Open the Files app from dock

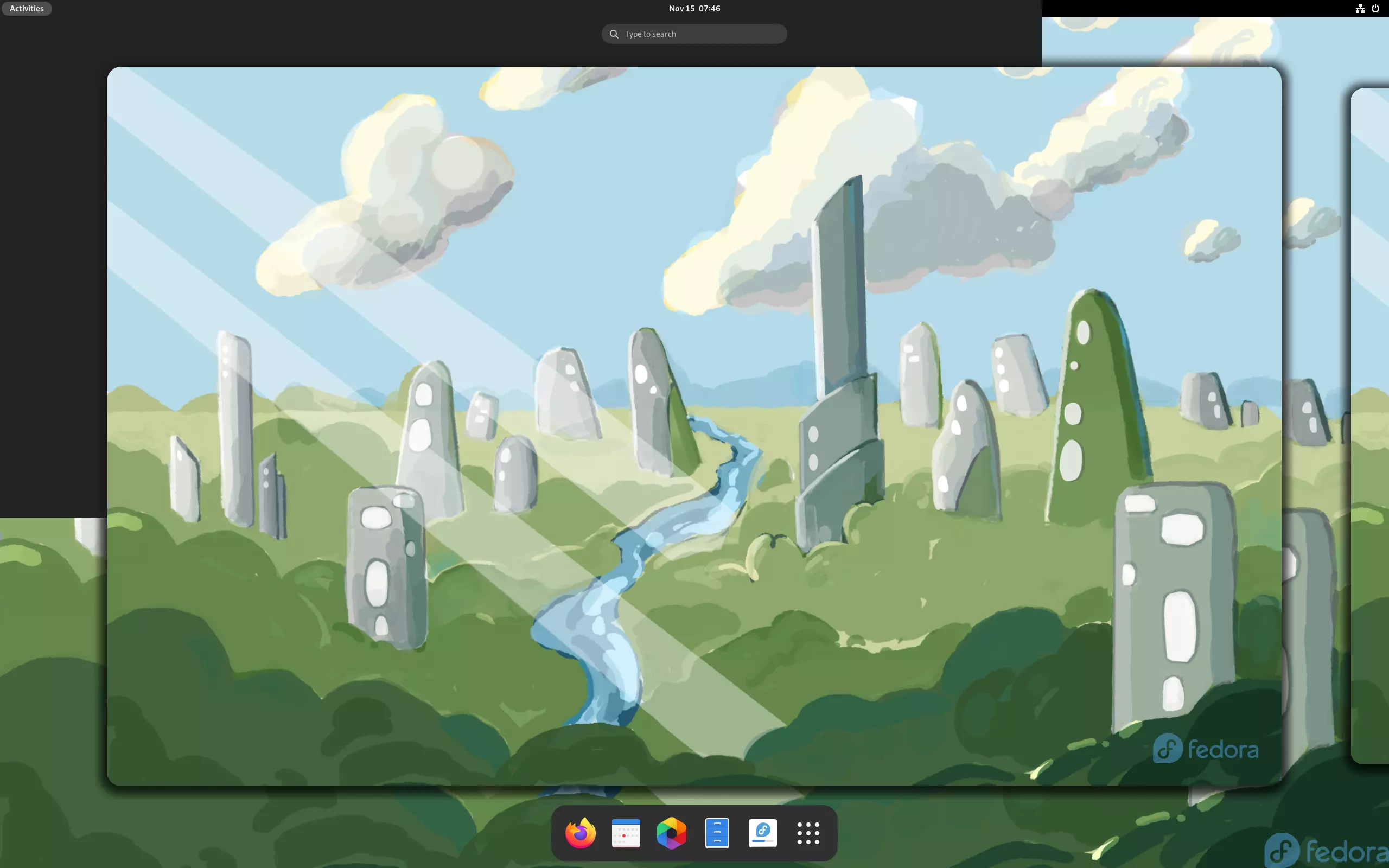click(717, 832)
